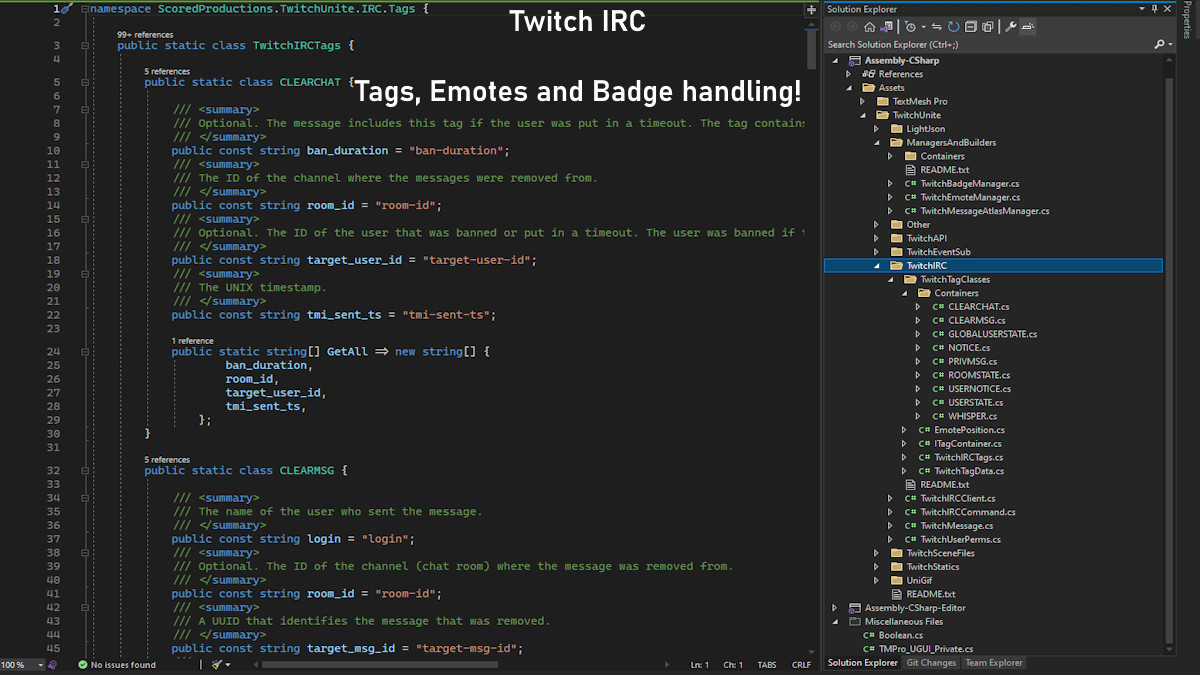1200x675 pixels.
Task: Switch to the Team Explorer tab
Action: (994, 663)
